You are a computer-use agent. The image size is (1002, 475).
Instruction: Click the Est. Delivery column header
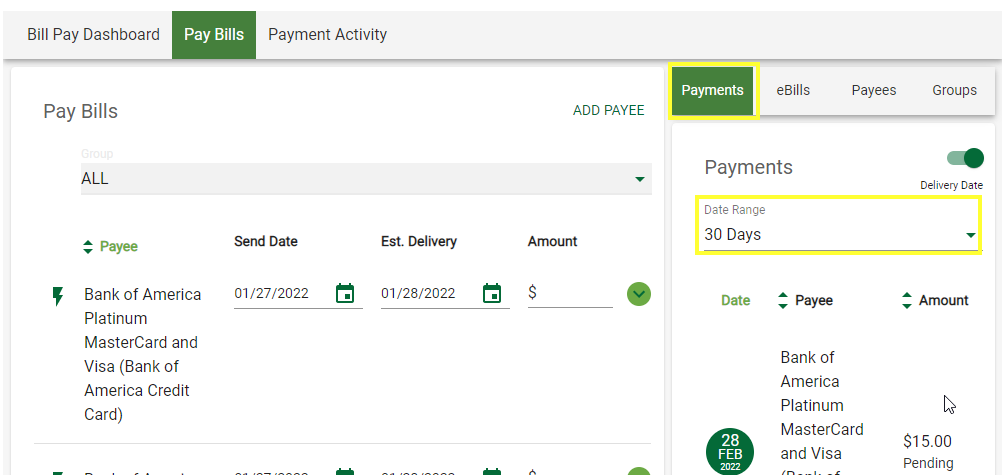419,242
